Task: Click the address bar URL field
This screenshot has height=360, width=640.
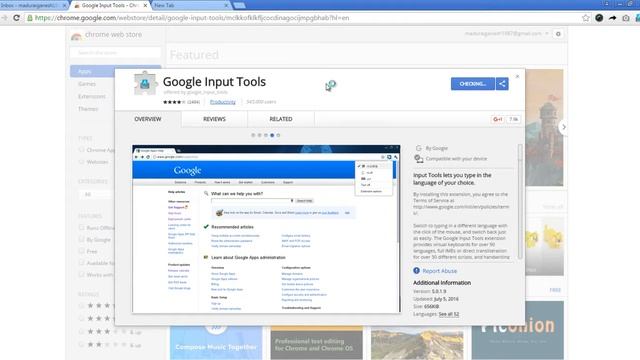Action: (x=302, y=18)
